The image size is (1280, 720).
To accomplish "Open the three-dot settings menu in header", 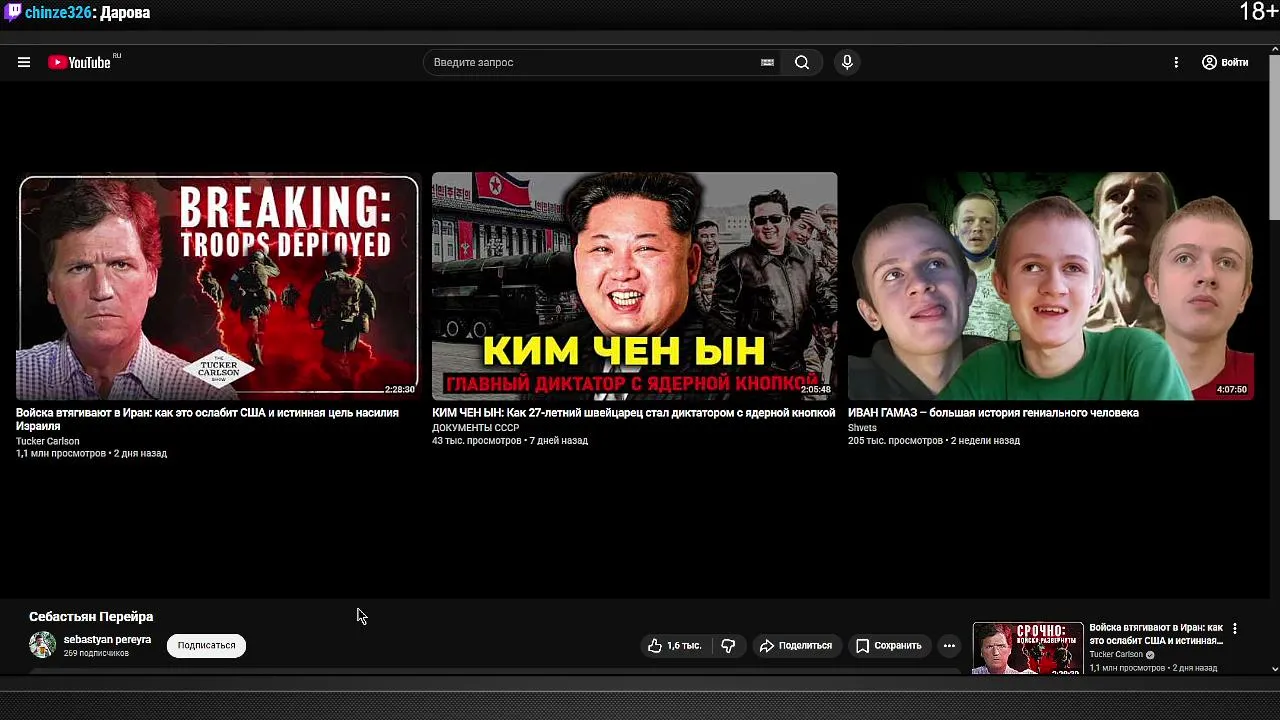I will pyautogui.click(x=1176, y=62).
